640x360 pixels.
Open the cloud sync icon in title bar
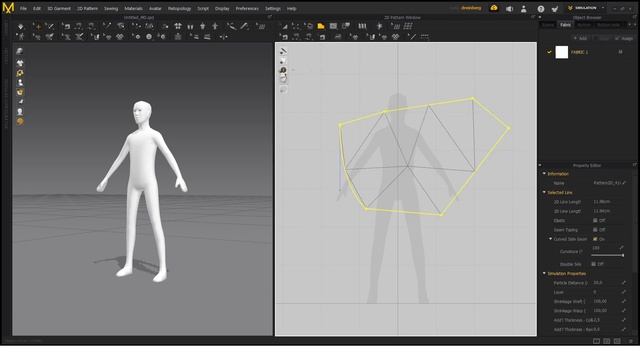pos(494,8)
